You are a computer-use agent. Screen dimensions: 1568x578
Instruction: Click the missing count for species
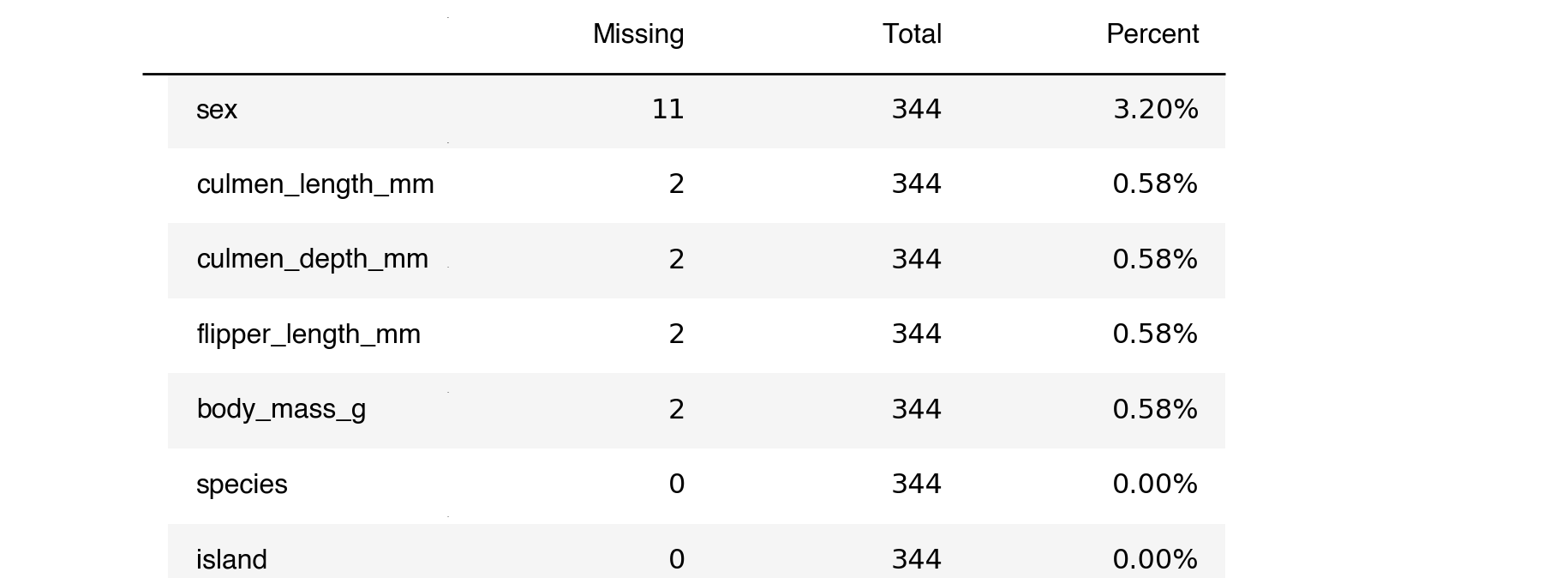coord(676,485)
